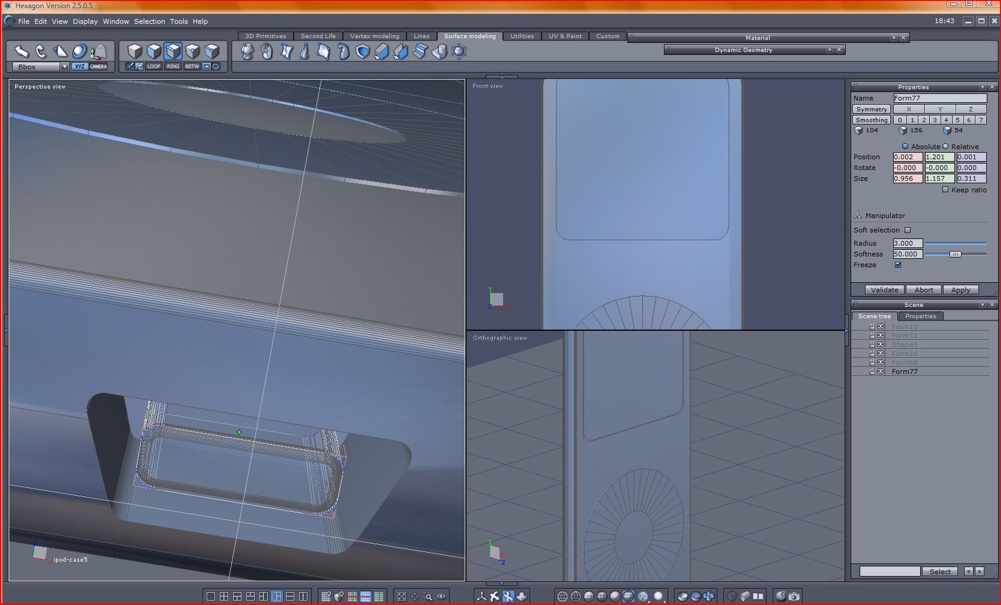Viewport: 1001px width, 605px height.
Task: Click the eye icon in bottom toolbar
Action: [441, 597]
